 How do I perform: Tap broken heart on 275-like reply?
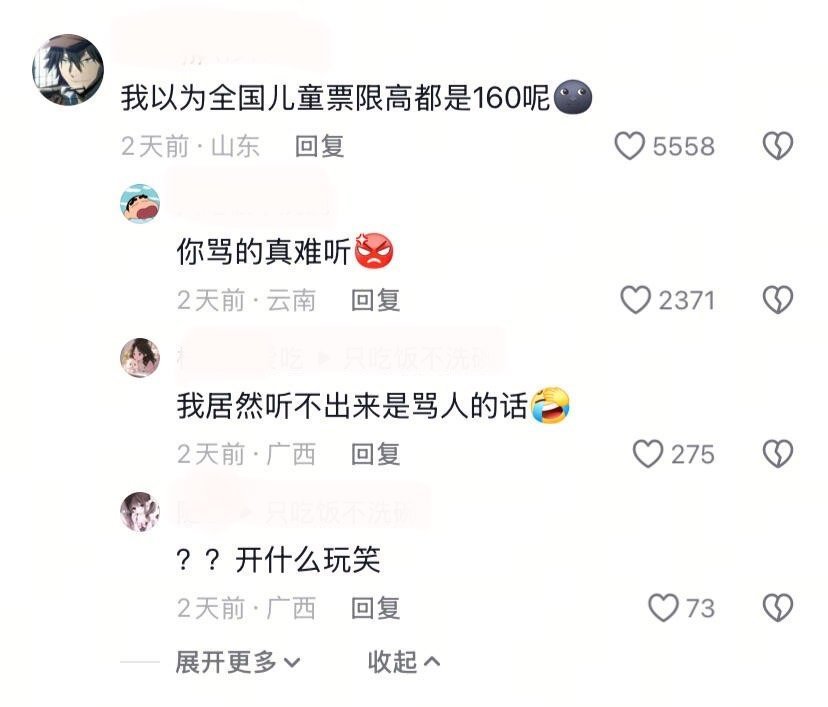(x=778, y=454)
